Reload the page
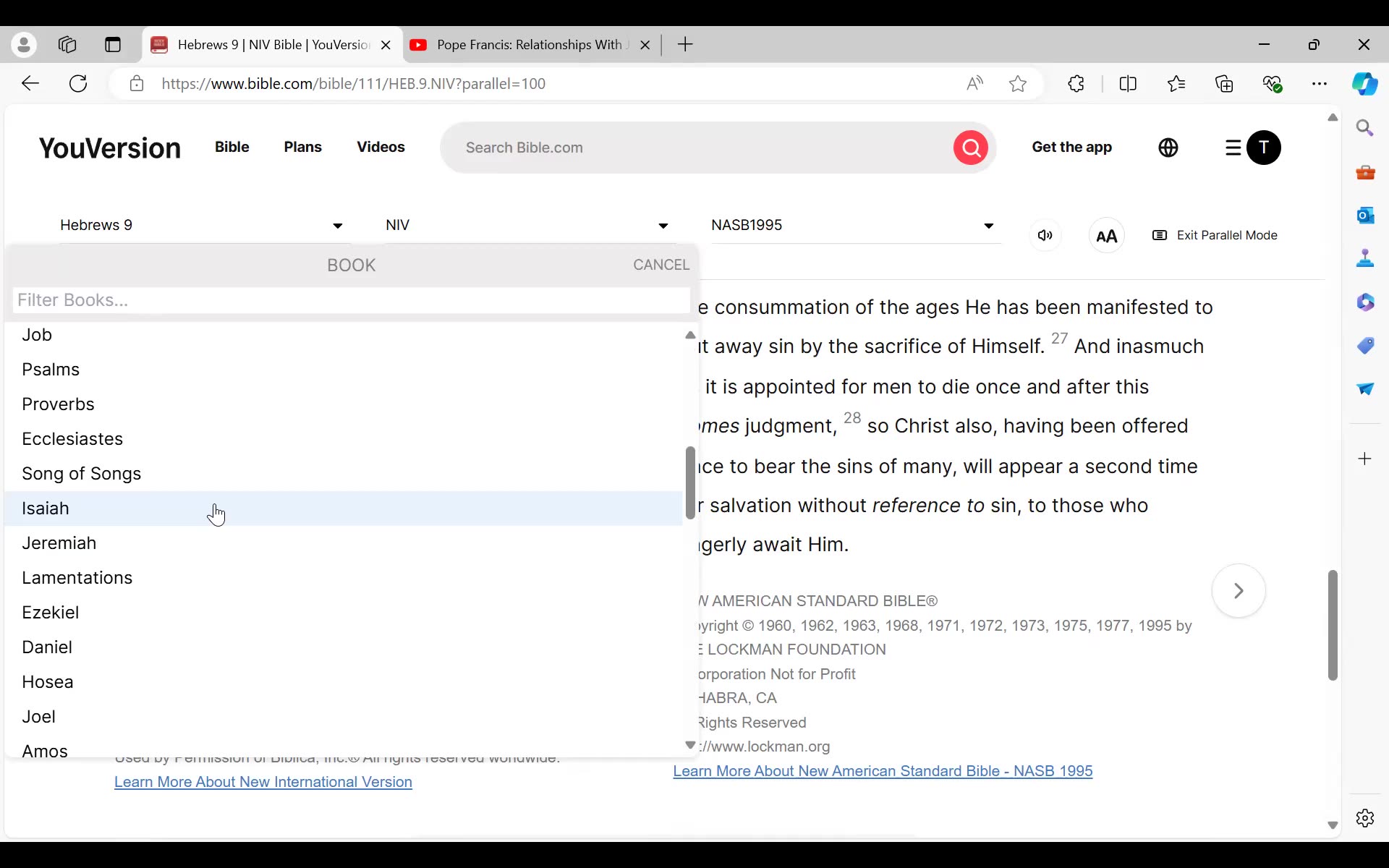This screenshot has height=868, width=1389. click(78, 84)
